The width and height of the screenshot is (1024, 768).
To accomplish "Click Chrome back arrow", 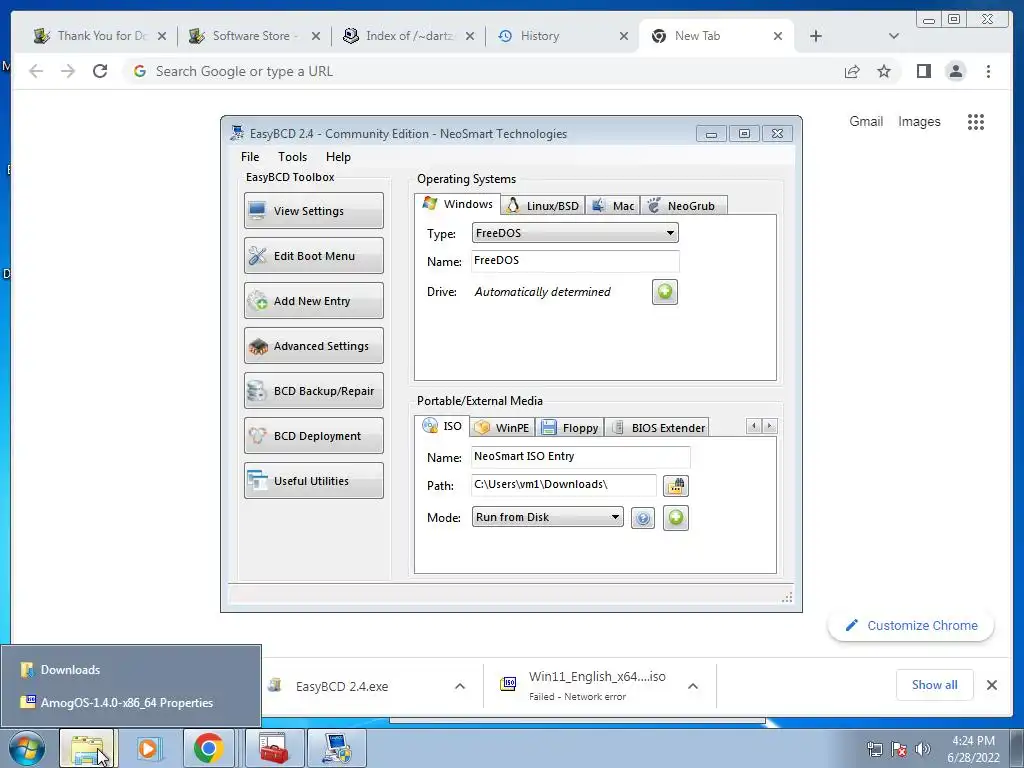I will tap(36, 71).
